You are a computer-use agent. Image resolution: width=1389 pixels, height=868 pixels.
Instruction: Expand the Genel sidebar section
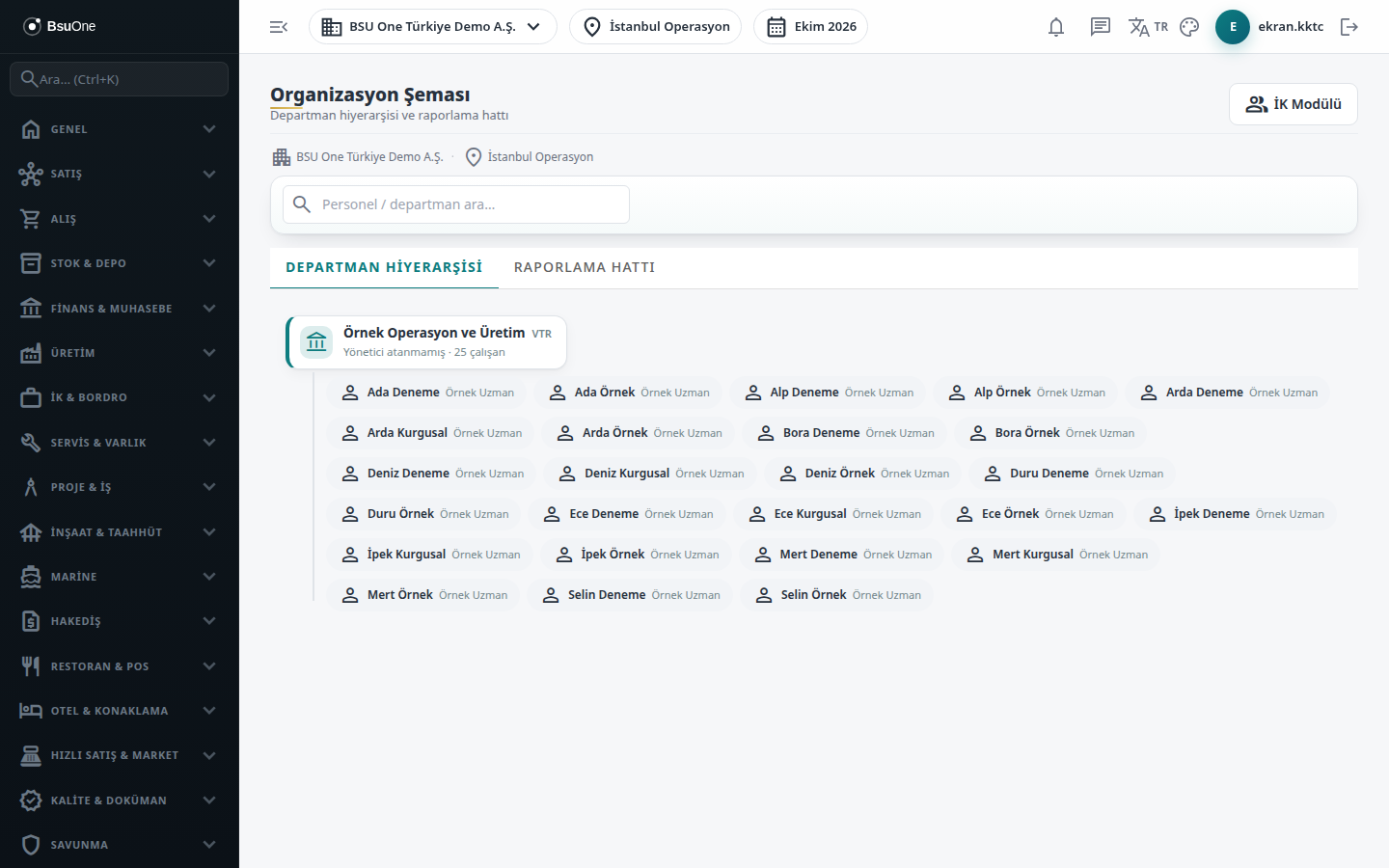click(x=120, y=129)
